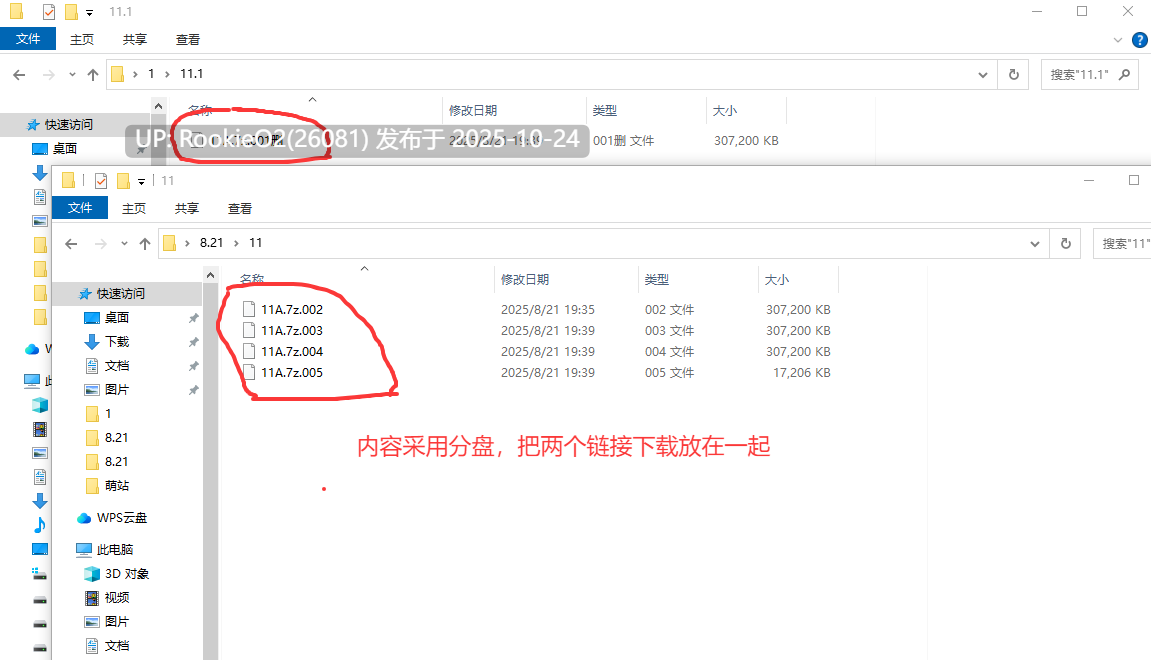Screen dimensions: 1151x660
Task: Switch to 主页 tab in window 11
Action: [134, 208]
